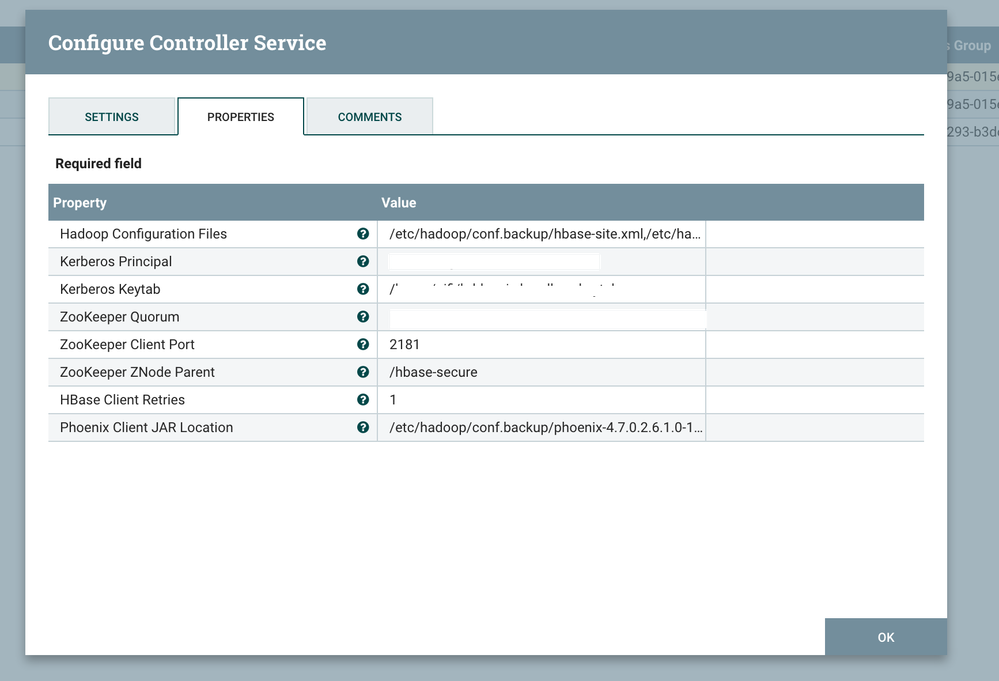Open the Comments tab
Image resolution: width=999 pixels, height=681 pixels.
pos(369,117)
